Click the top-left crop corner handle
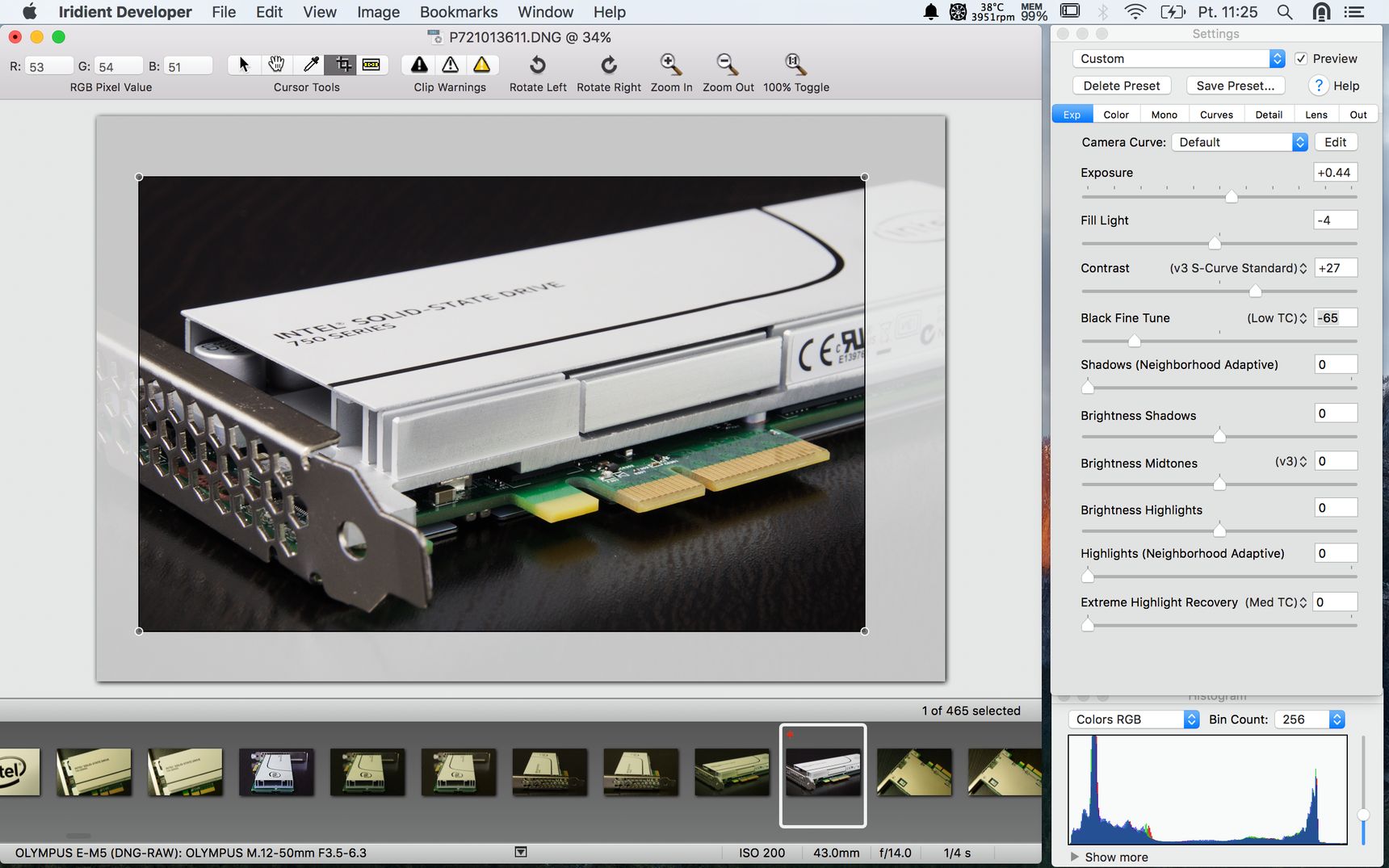Viewport: 1389px width, 868px height. [x=139, y=177]
